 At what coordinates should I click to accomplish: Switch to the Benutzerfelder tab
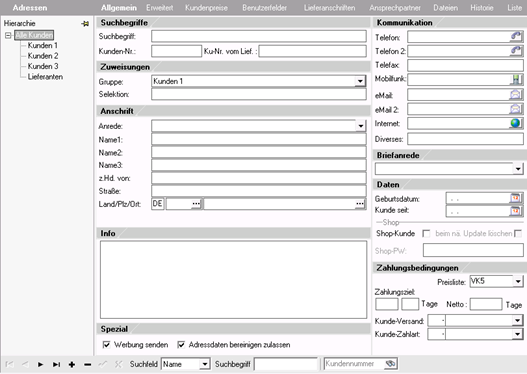[x=265, y=8]
